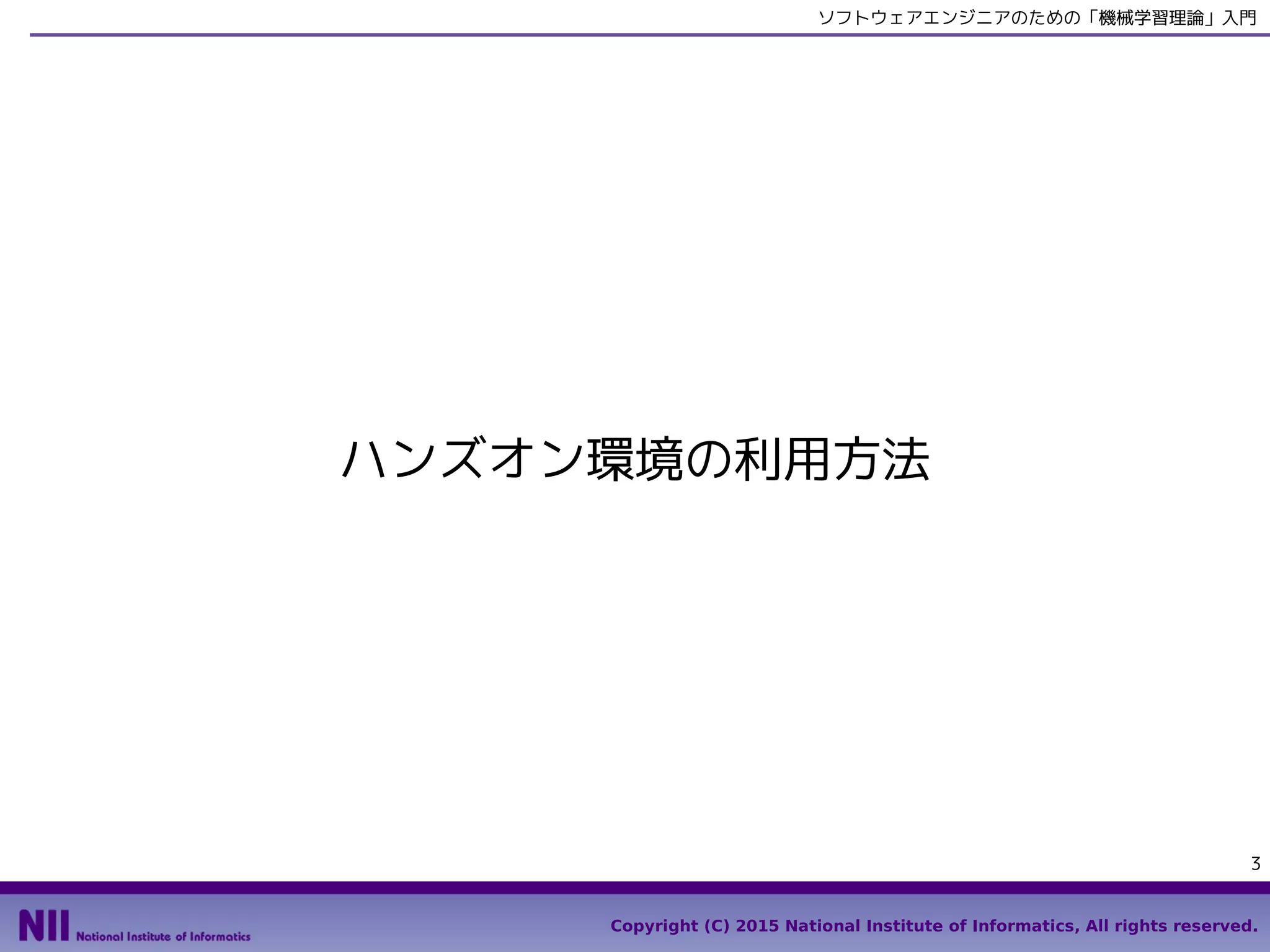Click the copyright notice in the footer
Image resolution: width=1270 pixels, height=952 pixels.
click(934, 926)
